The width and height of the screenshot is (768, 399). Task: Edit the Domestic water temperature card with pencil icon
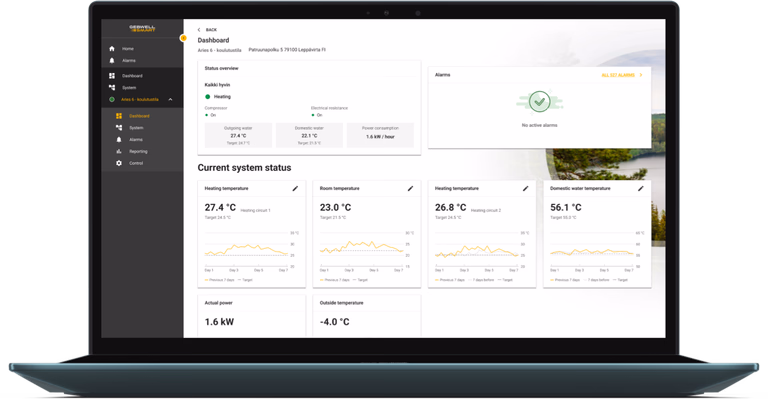tap(641, 188)
